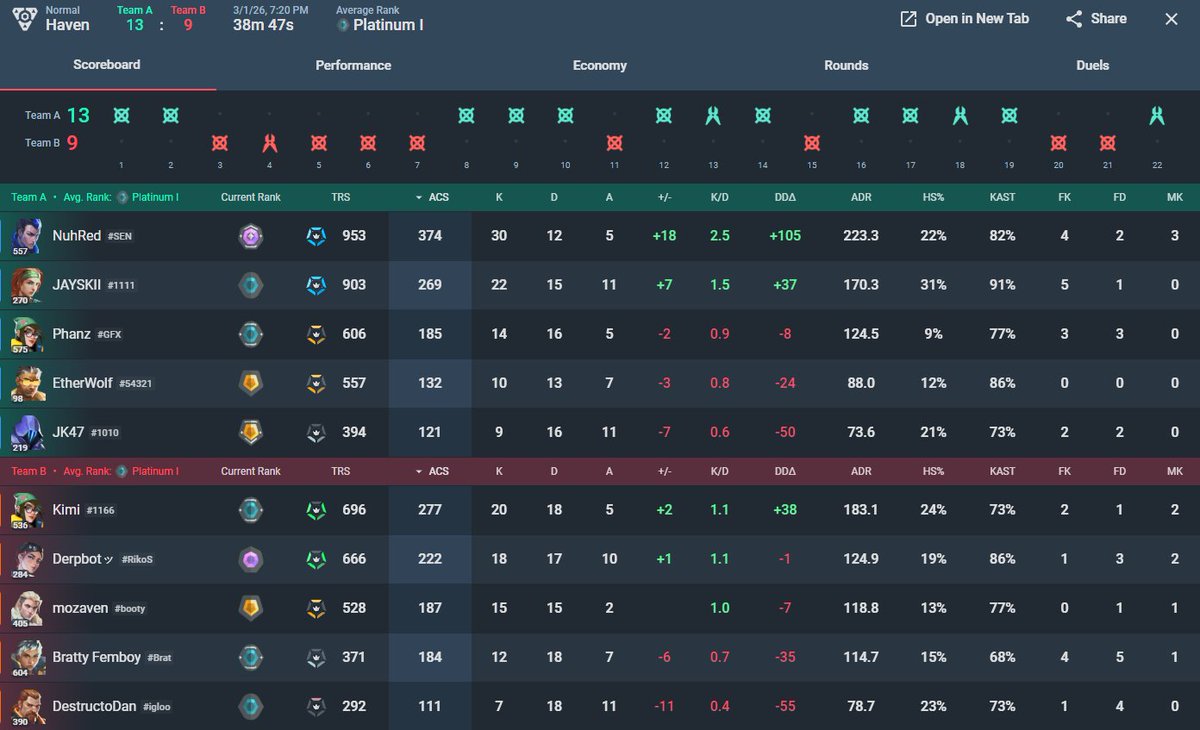Click DestructoDan's TRS tier icon

coord(316,706)
